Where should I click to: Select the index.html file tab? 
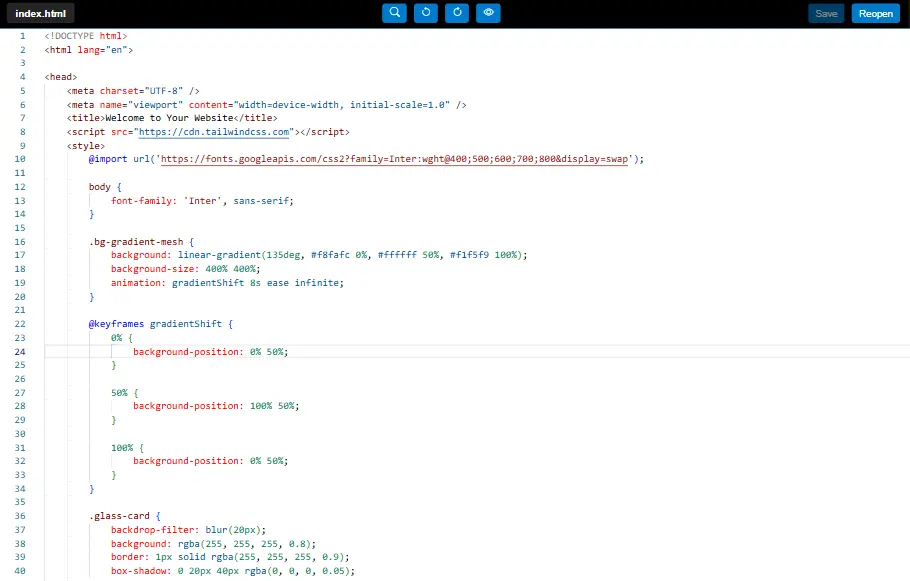tap(40, 14)
